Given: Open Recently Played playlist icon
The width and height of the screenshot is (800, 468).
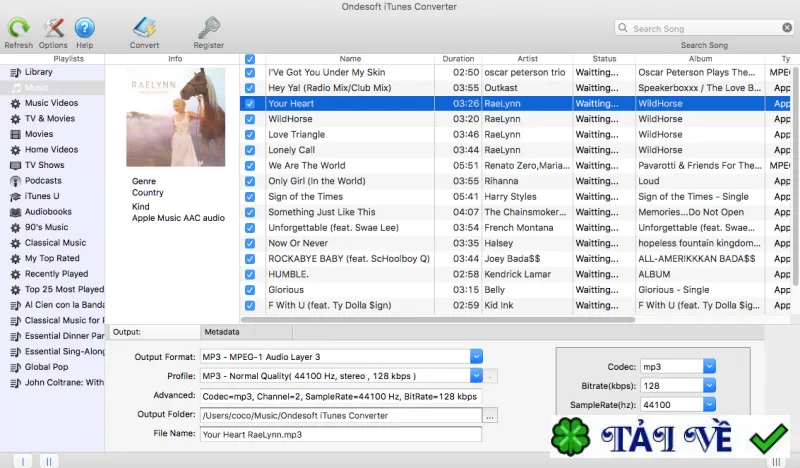Looking at the screenshot, I should pyautogui.click(x=16, y=274).
